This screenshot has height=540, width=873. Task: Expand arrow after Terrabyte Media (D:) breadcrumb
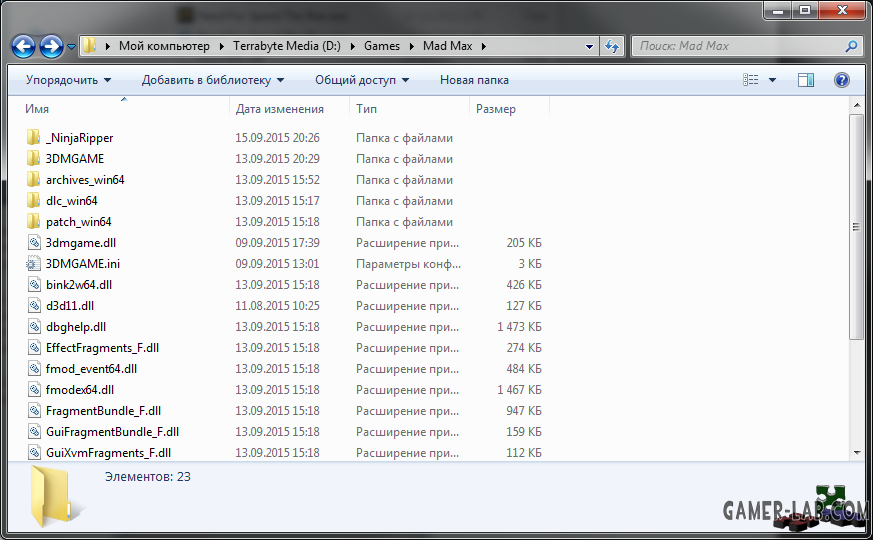click(353, 46)
